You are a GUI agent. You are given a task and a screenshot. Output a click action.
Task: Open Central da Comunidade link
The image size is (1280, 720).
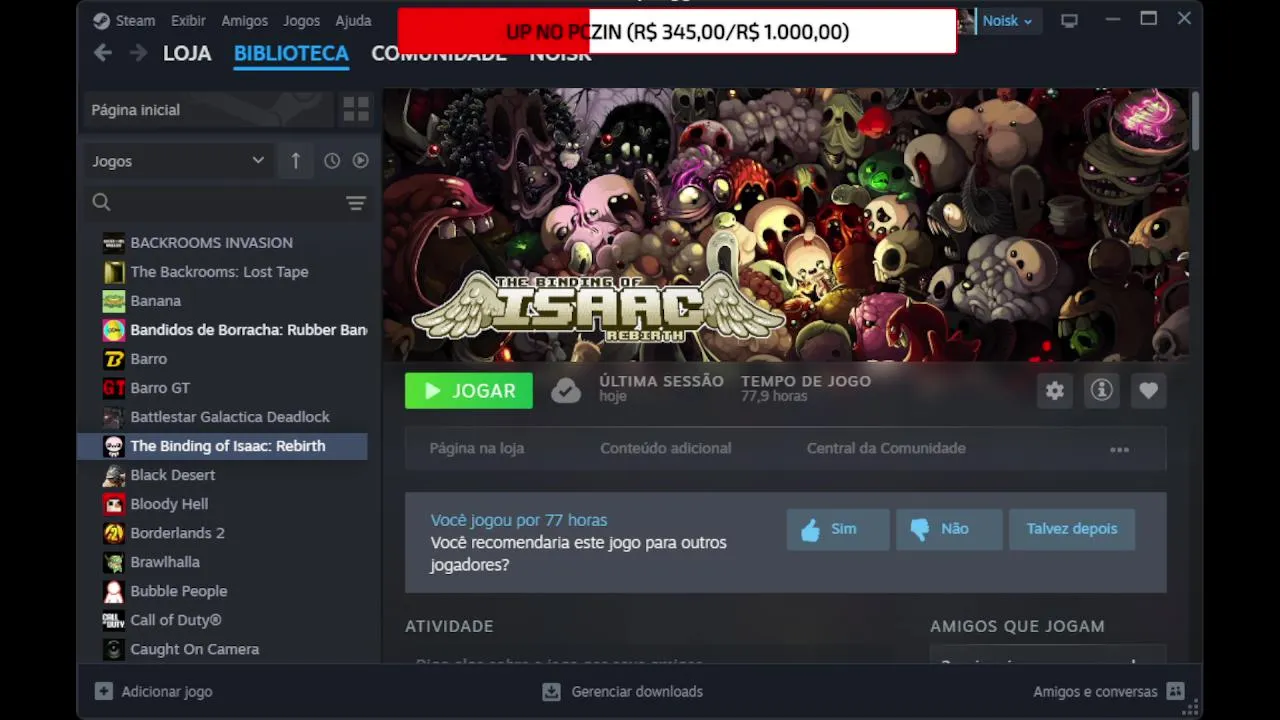point(886,449)
